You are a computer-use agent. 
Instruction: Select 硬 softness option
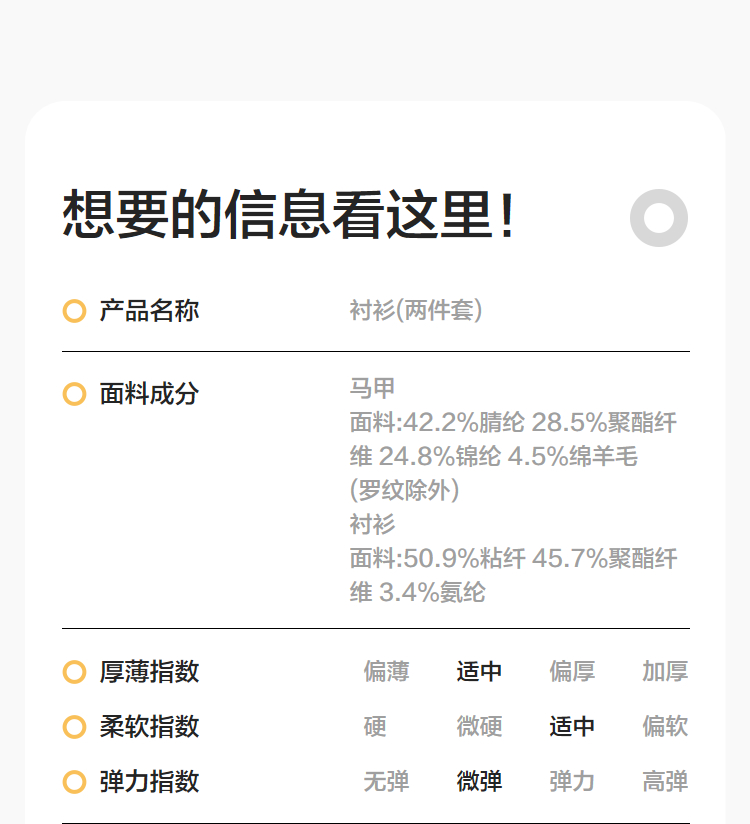[375, 727]
